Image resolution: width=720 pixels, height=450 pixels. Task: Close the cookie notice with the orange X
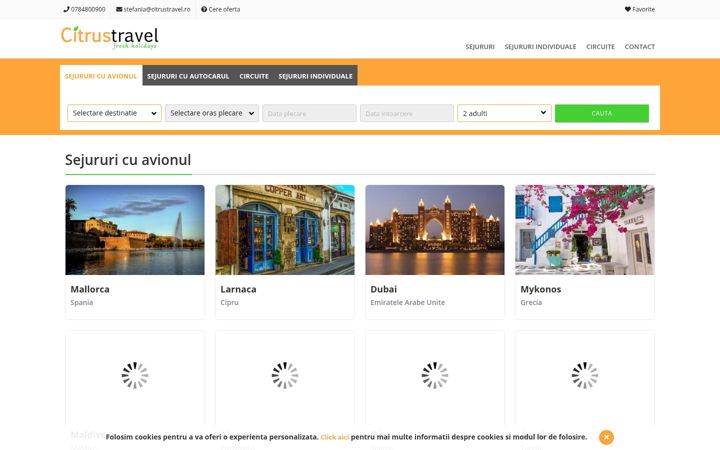(x=606, y=437)
